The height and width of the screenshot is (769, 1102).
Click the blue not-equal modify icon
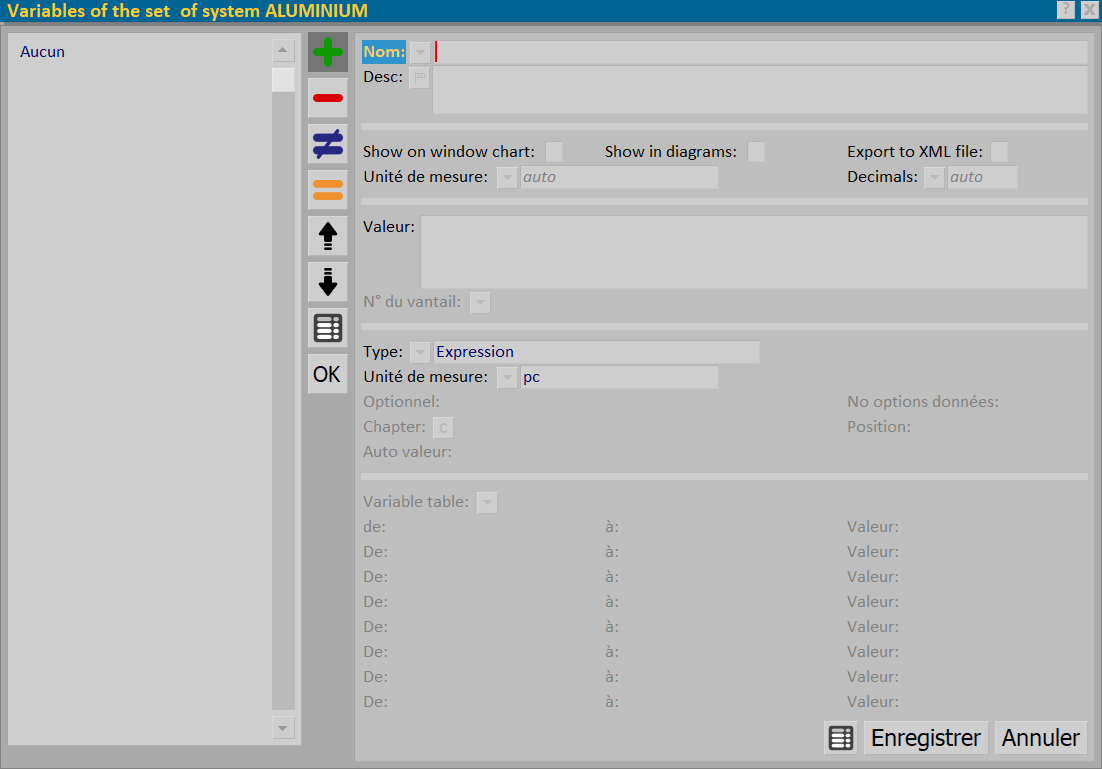328,143
